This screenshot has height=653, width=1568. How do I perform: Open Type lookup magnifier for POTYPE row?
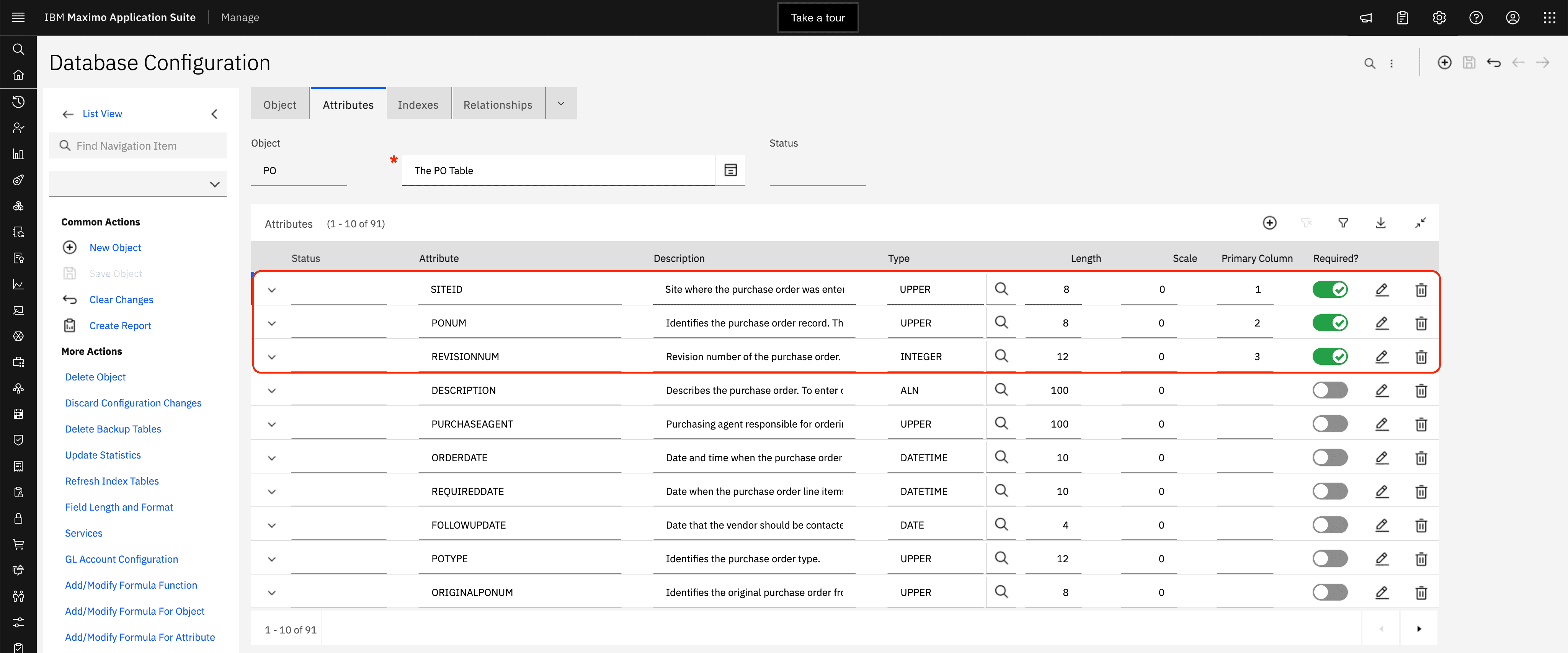(1001, 558)
